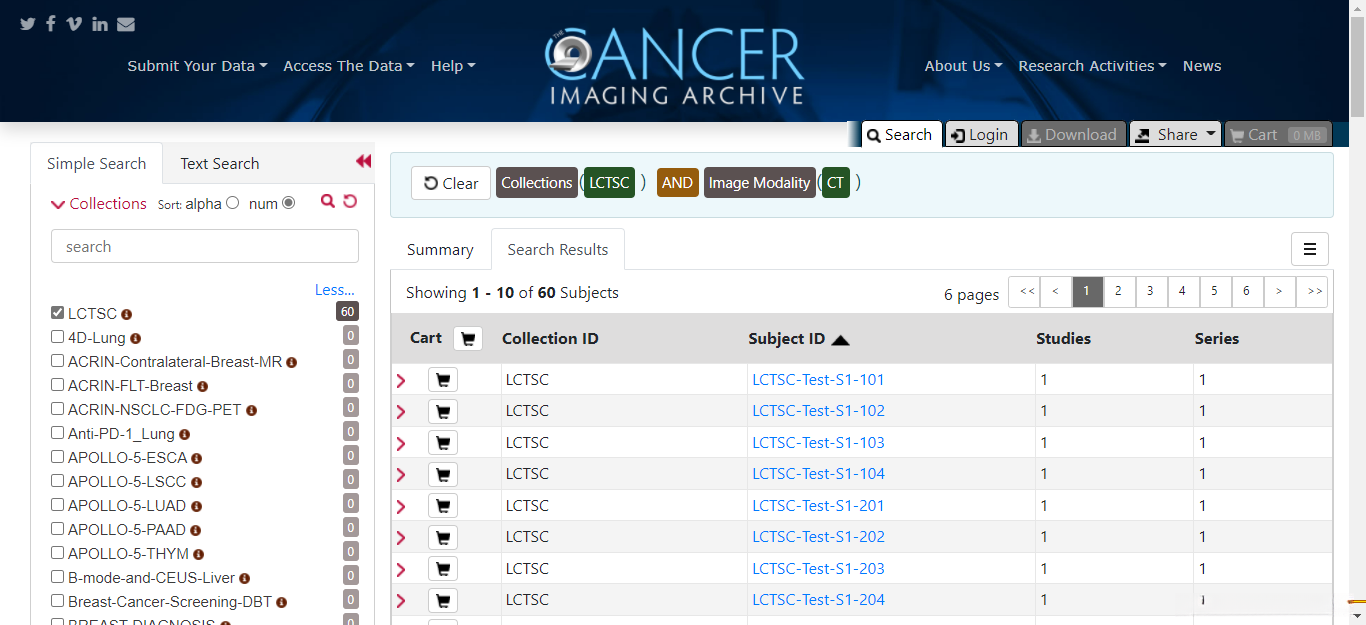Open the Share dropdown
The height and width of the screenshot is (625, 1366).
click(x=1176, y=134)
